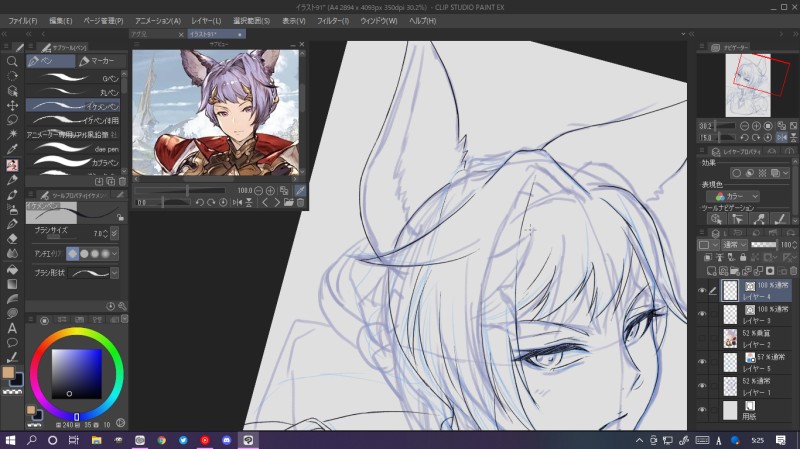The height and width of the screenshot is (449, 800).
Task: Select the Gradient tool
Action: [x=12, y=284]
